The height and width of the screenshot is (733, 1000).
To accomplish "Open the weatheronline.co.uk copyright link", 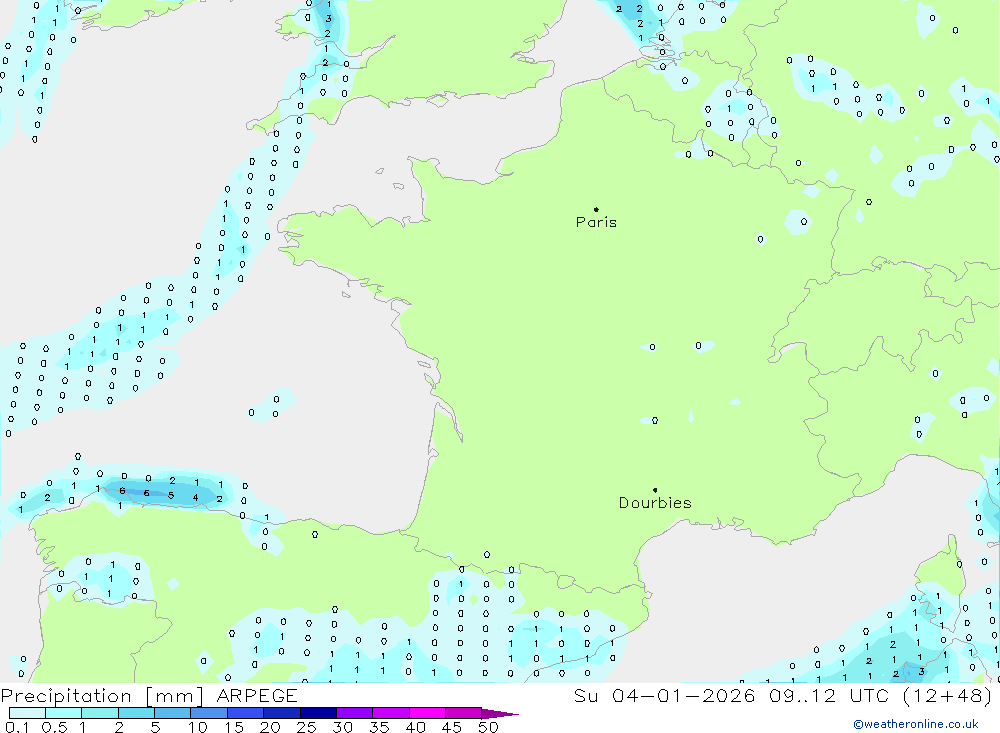I will coord(916,724).
